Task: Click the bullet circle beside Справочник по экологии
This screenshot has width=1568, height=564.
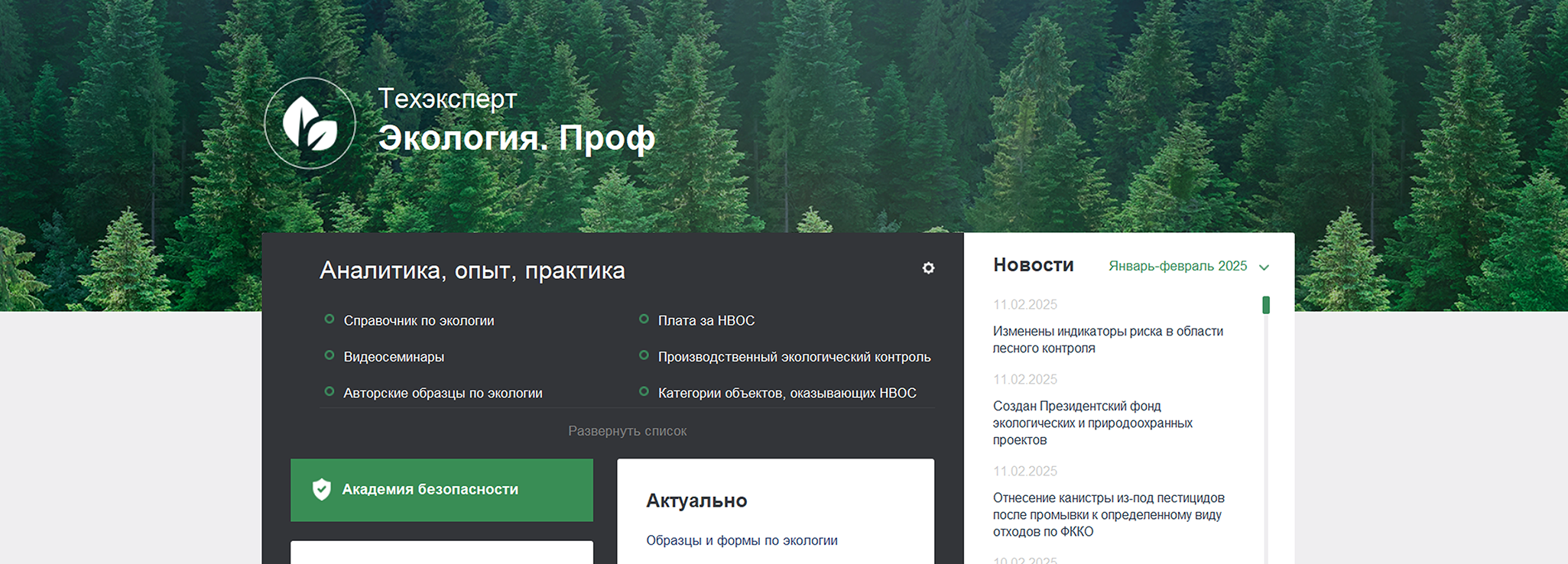Action: [330, 319]
